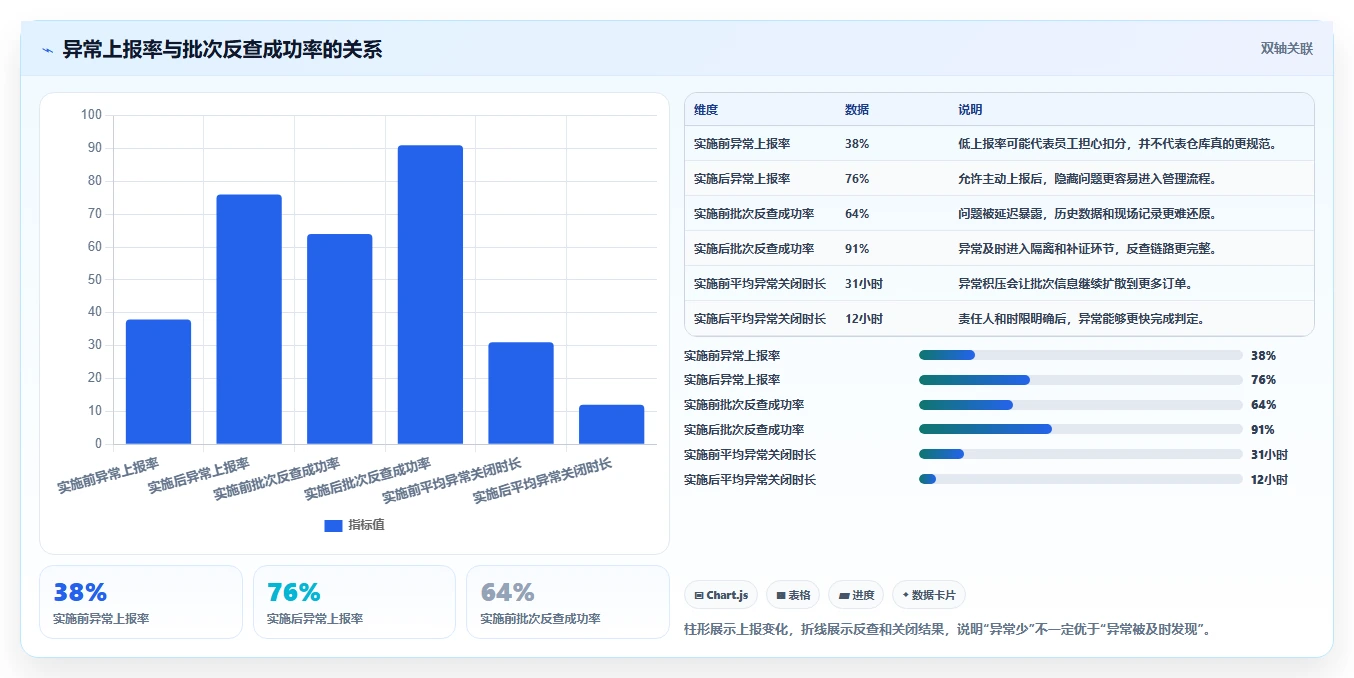This screenshot has width=1354, height=678.
Task: Select the 实施后异常上报率 bar in the chart
Action: 249,319
